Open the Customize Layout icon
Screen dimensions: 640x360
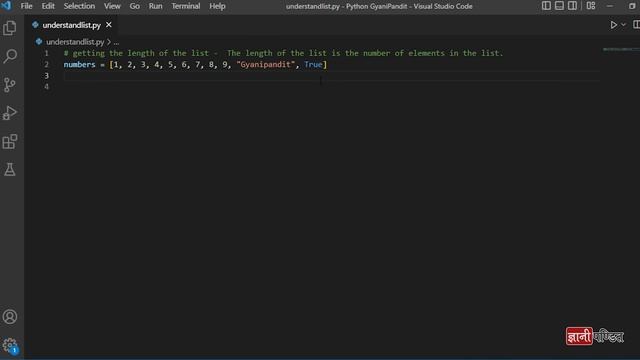click(x=591, y=6)
